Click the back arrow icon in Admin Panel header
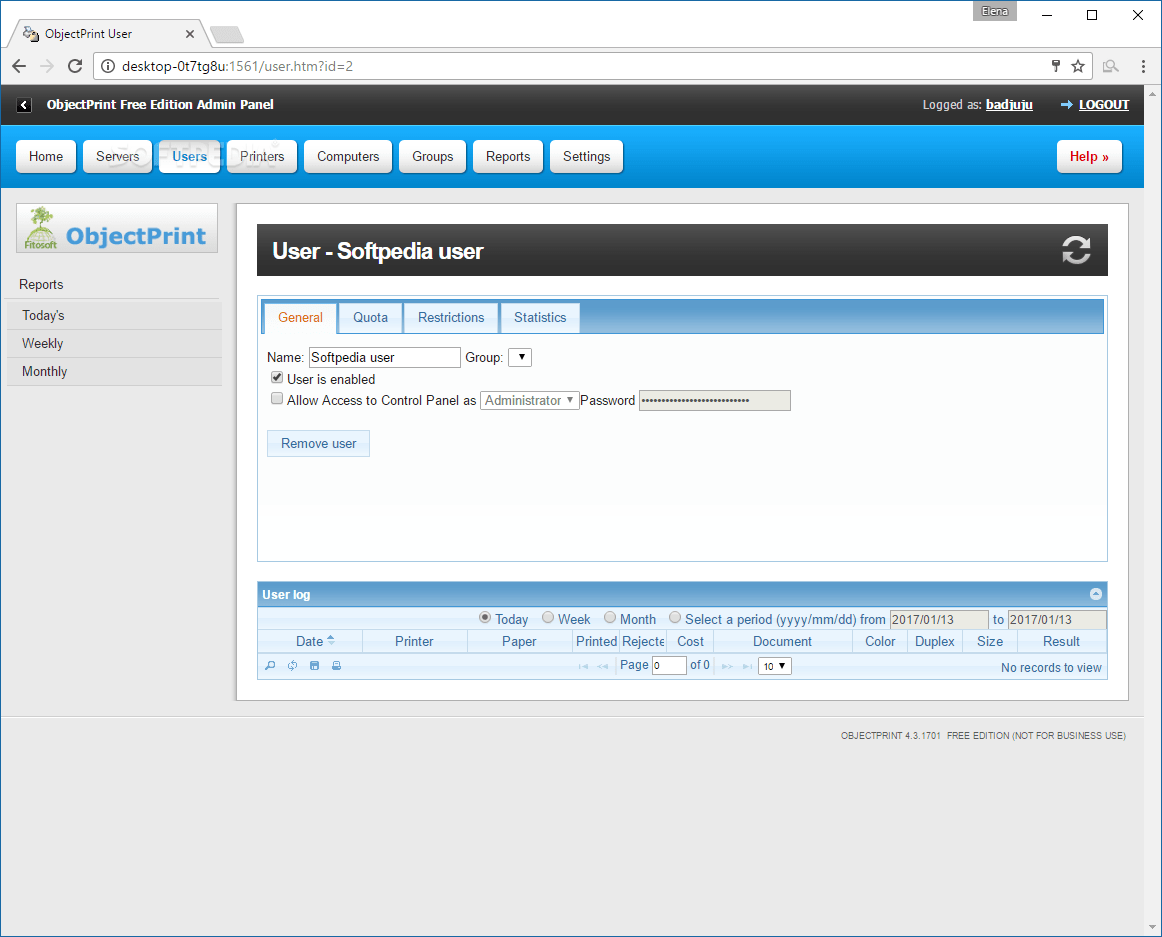Viewport: 1162px width, 937px height. [24, 105]
